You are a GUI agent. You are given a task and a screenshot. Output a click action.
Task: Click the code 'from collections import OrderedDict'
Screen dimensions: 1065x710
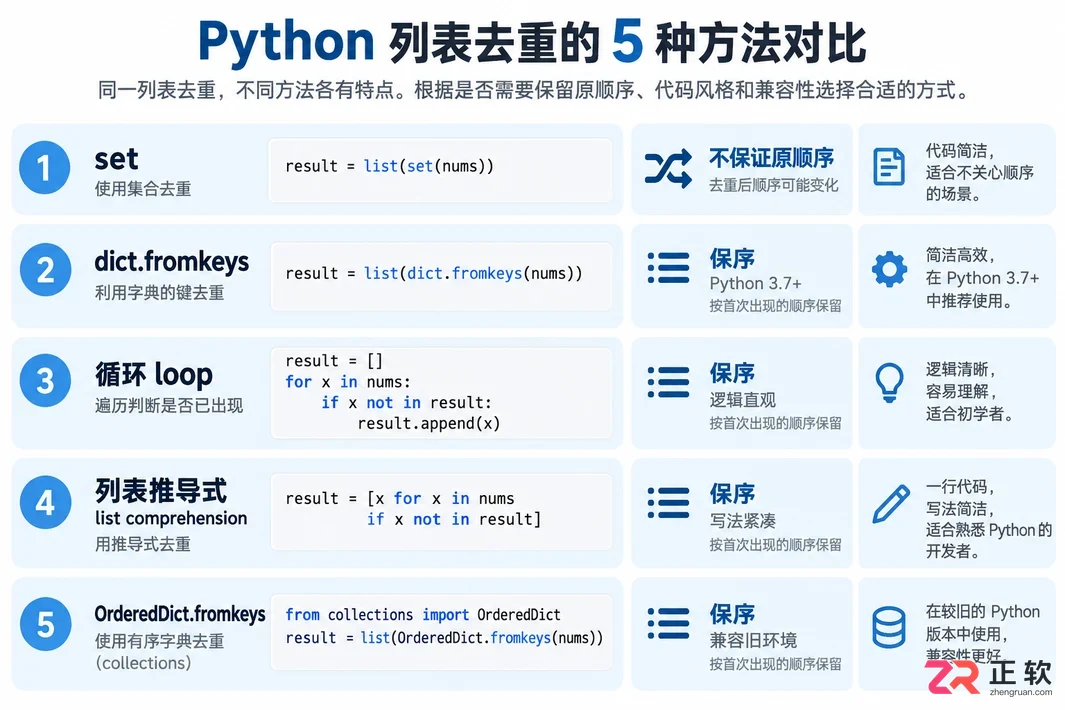(x=422, y=614)
